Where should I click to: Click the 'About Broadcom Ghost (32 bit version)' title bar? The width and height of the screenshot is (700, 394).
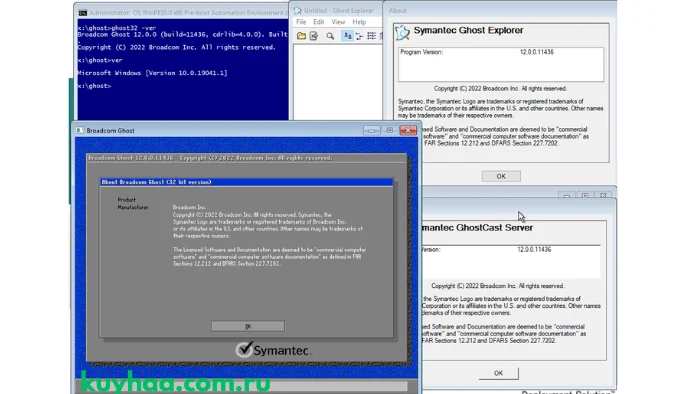tap(246, 182)
